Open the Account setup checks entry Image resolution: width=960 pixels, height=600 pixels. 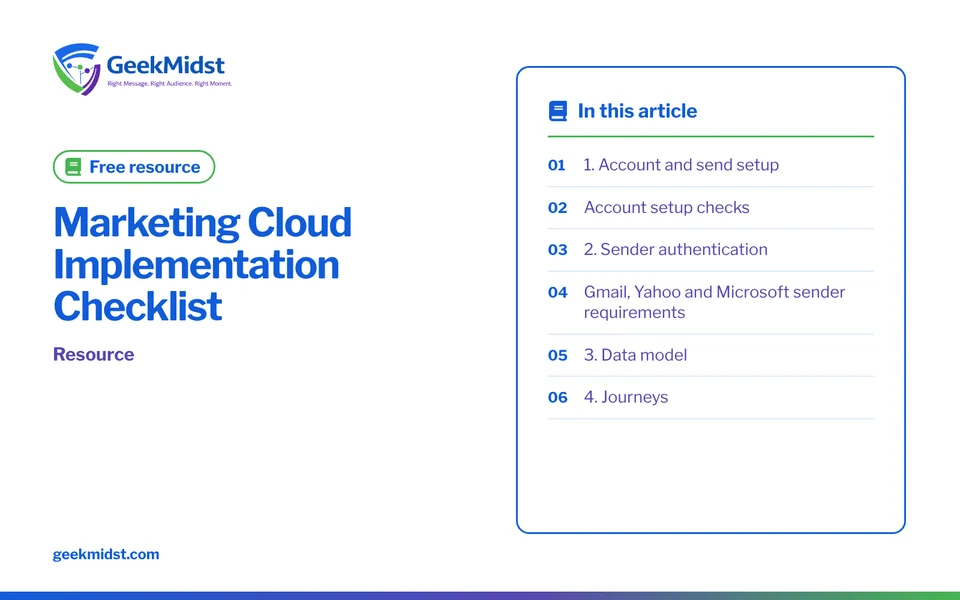pyautogui.click(x=666, y=208)
